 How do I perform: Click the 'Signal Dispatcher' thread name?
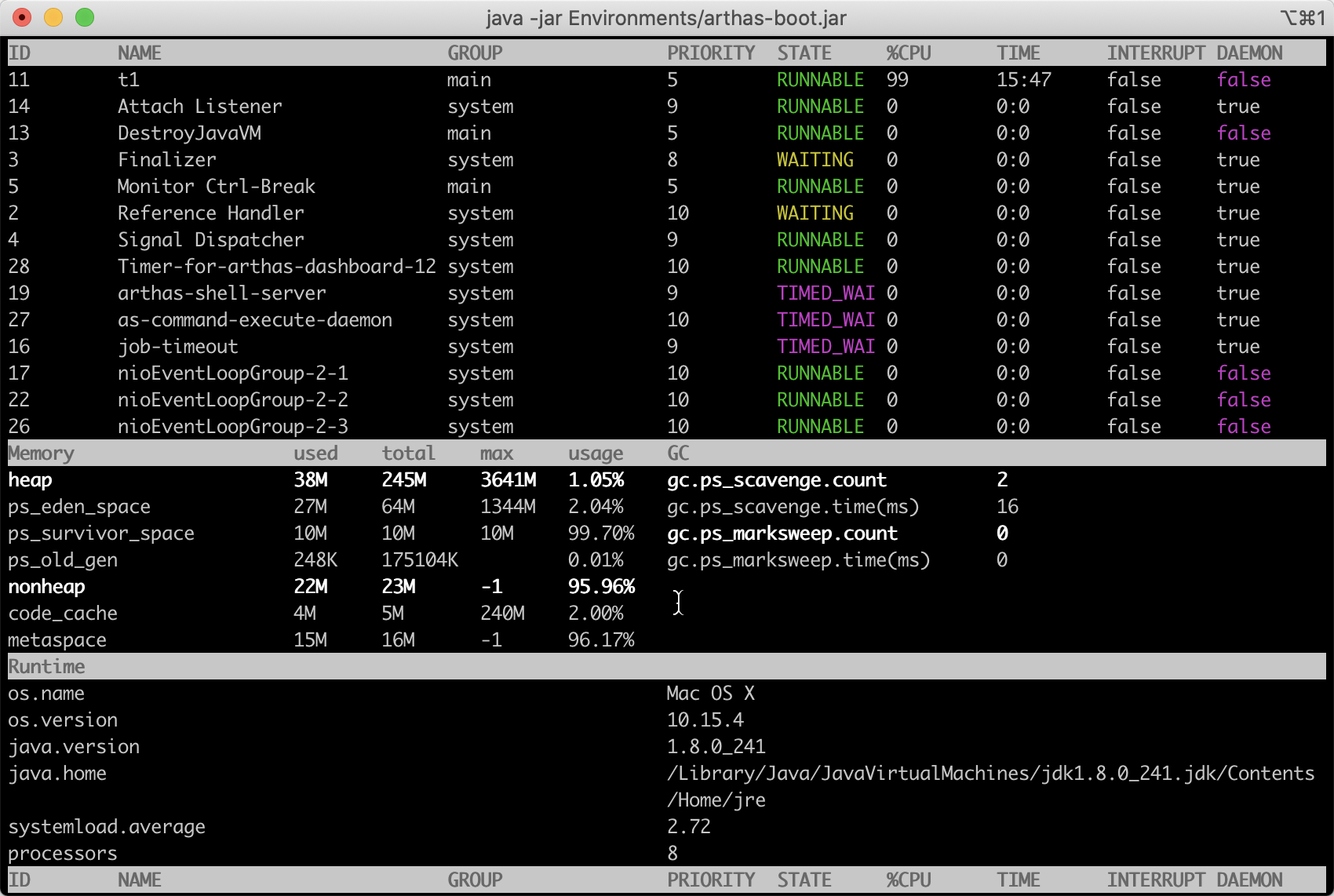[x=211, y=240]
